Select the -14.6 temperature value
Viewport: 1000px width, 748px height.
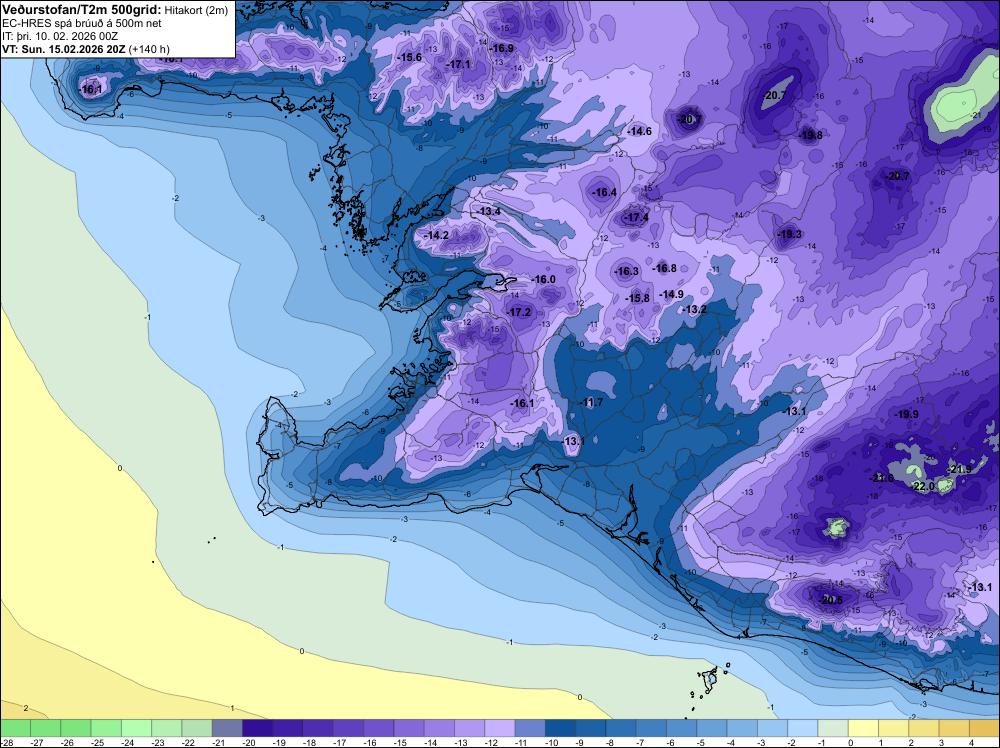(639, 131)
